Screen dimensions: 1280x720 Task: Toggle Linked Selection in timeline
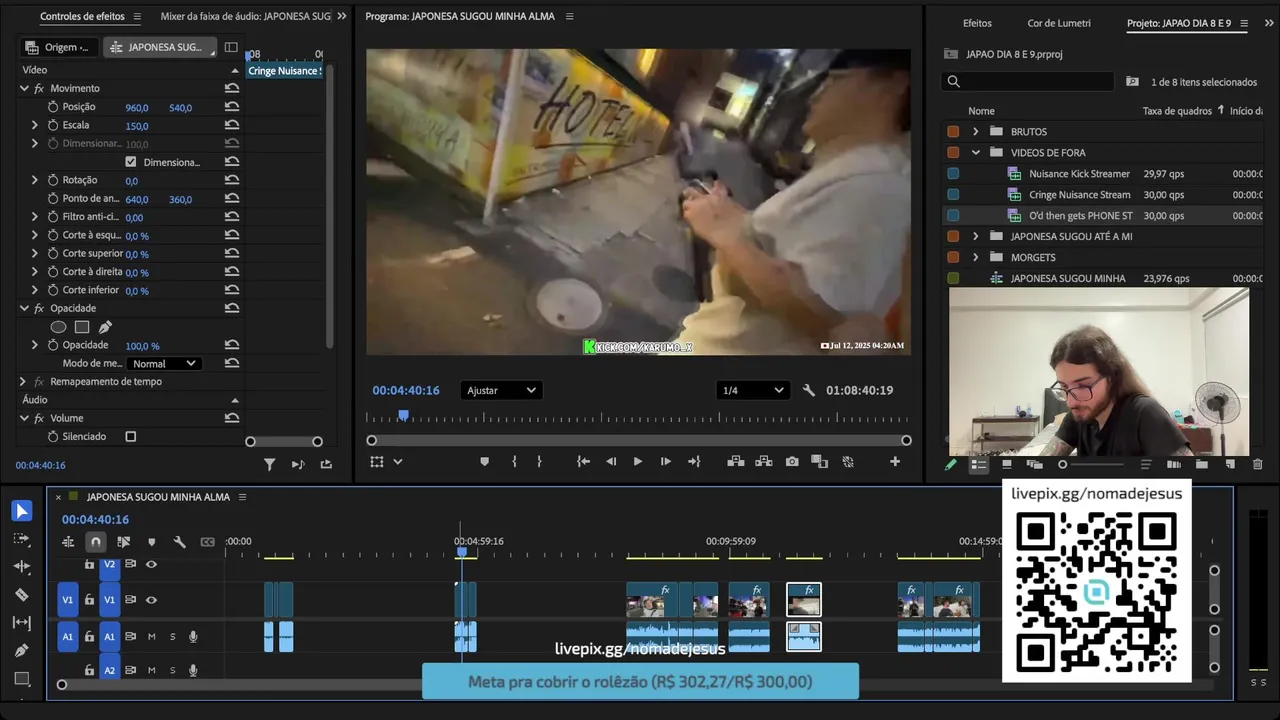[124, 542]
